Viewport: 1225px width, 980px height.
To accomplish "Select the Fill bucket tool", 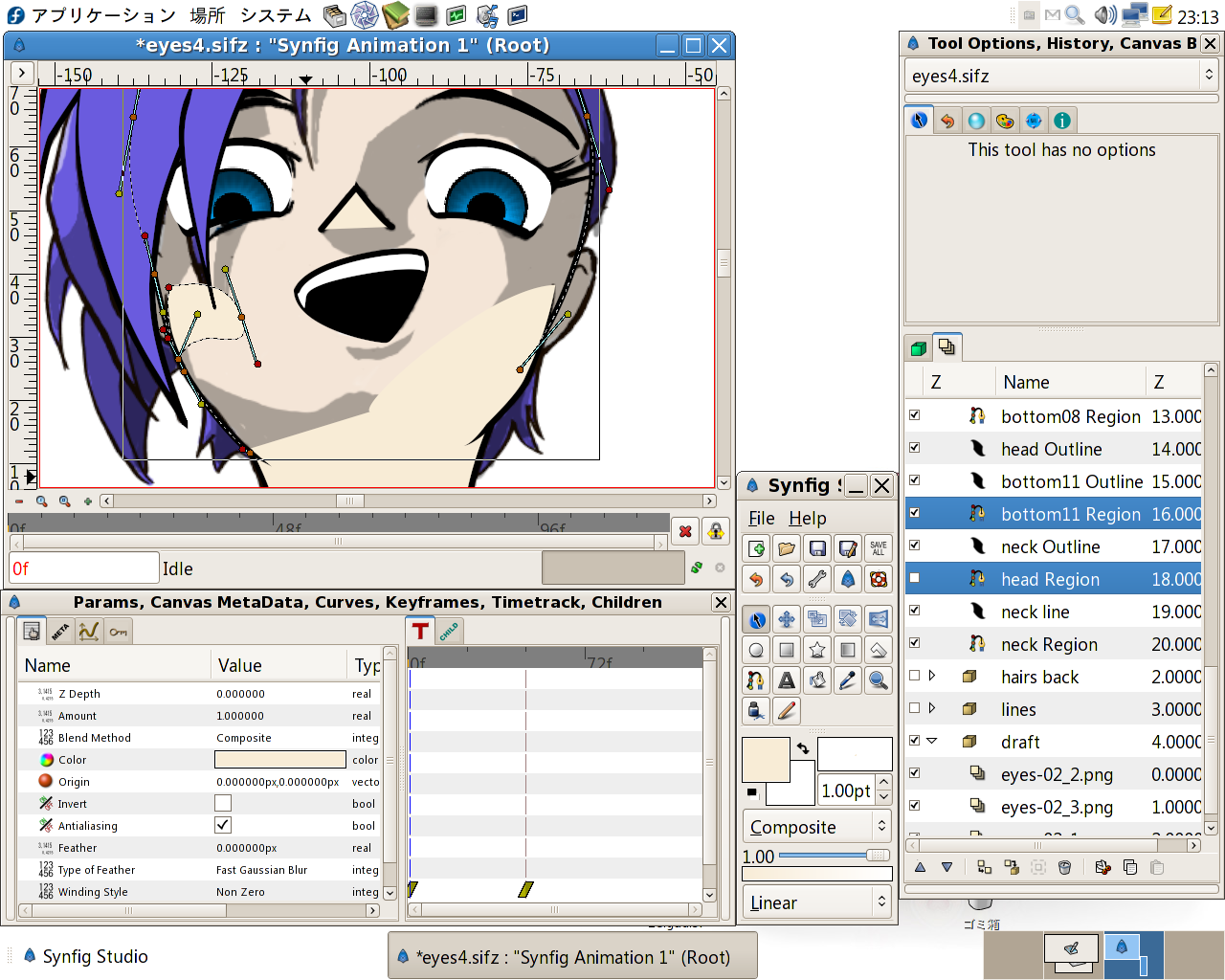I will pos(817,680).
